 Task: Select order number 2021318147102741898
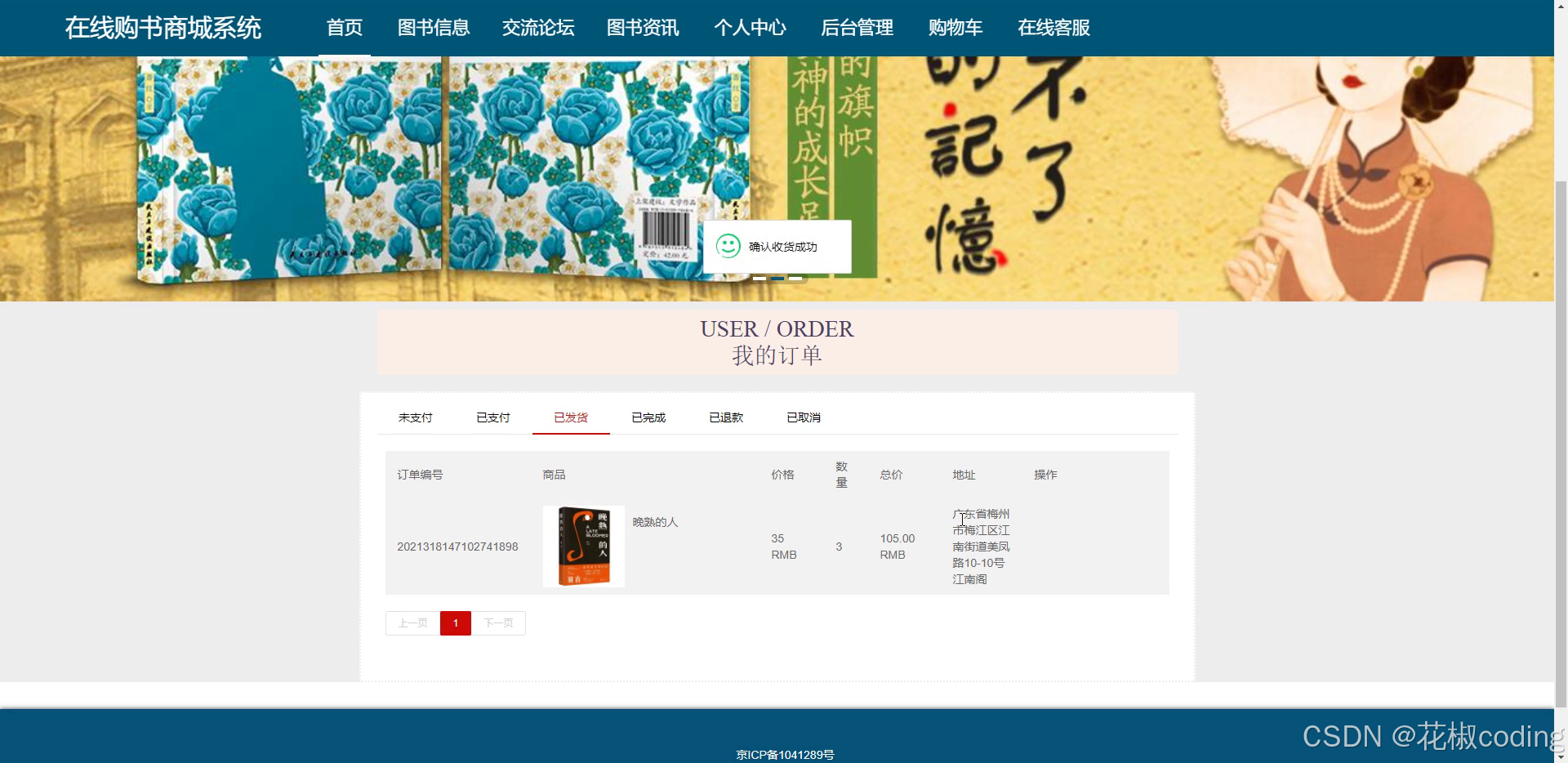pos(457,547)
